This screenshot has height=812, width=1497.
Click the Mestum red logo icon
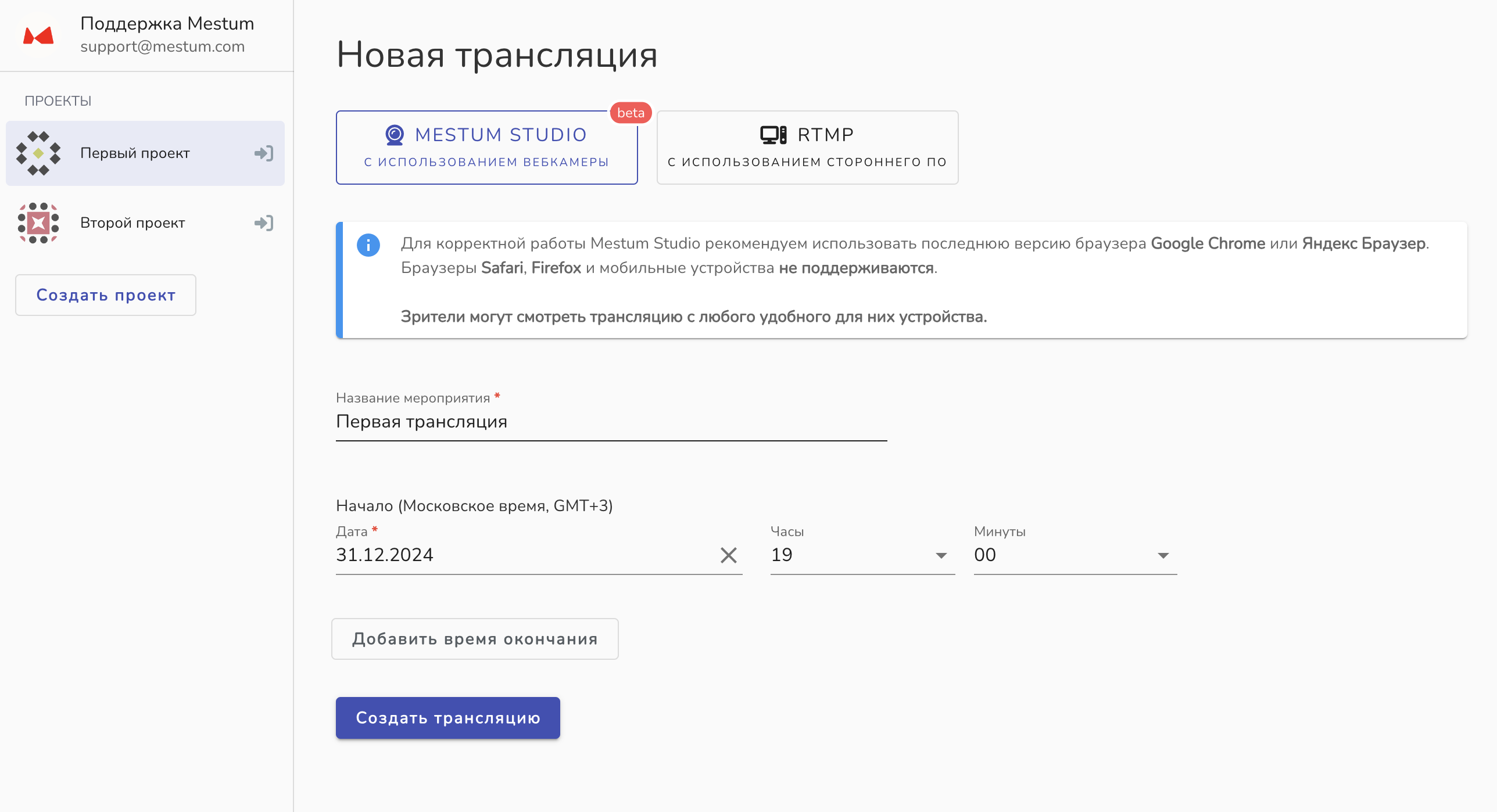pos(38,35)
